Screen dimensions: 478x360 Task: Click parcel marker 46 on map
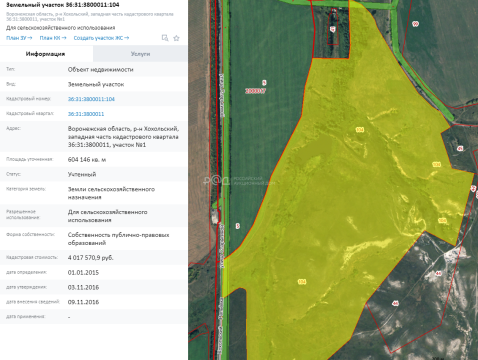(395, 303)
